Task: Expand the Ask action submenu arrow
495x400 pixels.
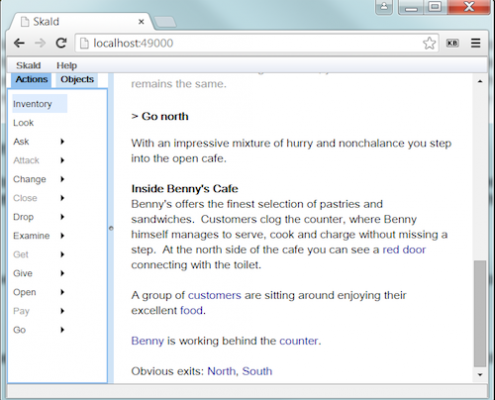Action: [x=62, y=141]
